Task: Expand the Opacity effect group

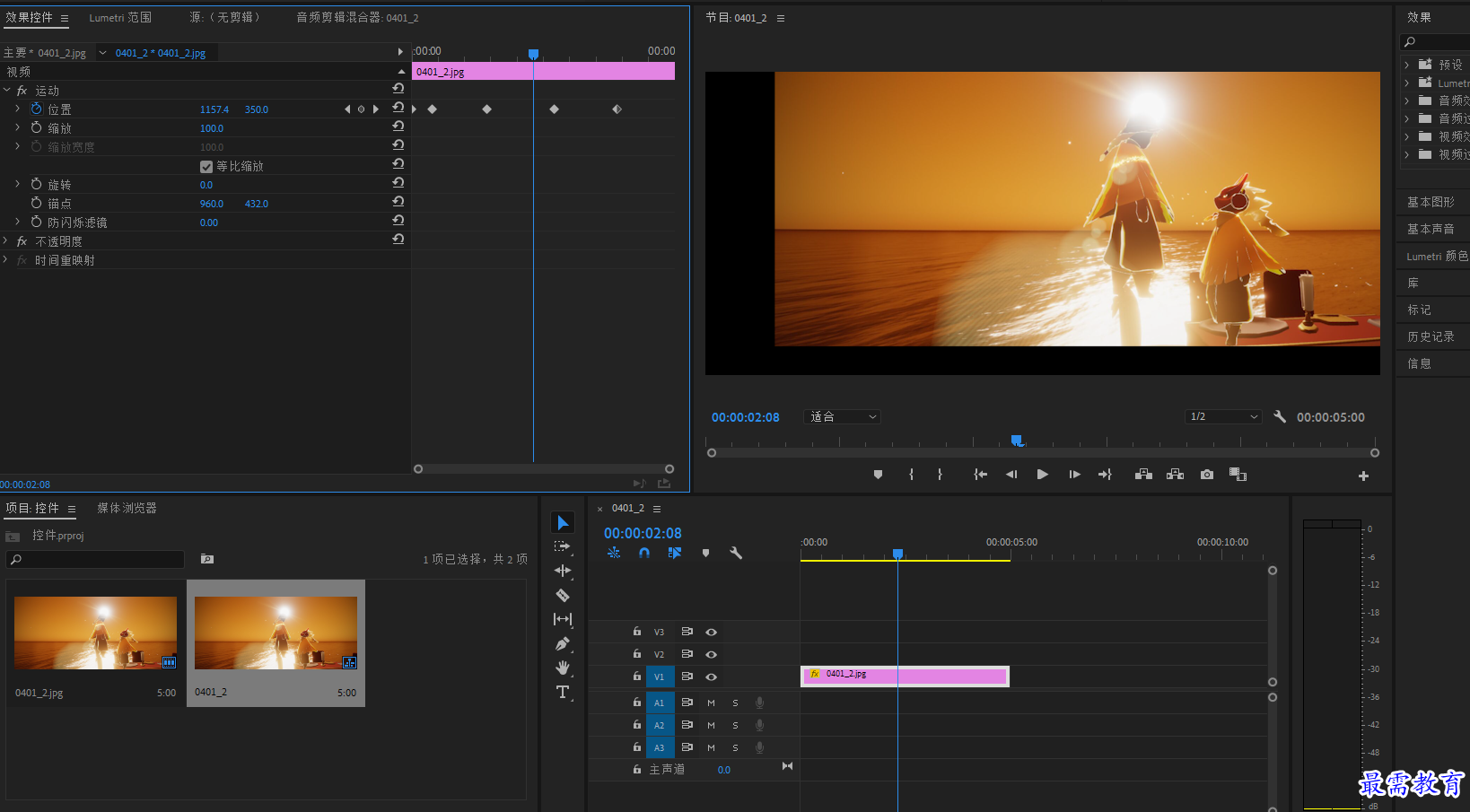Action: (6, 240)
